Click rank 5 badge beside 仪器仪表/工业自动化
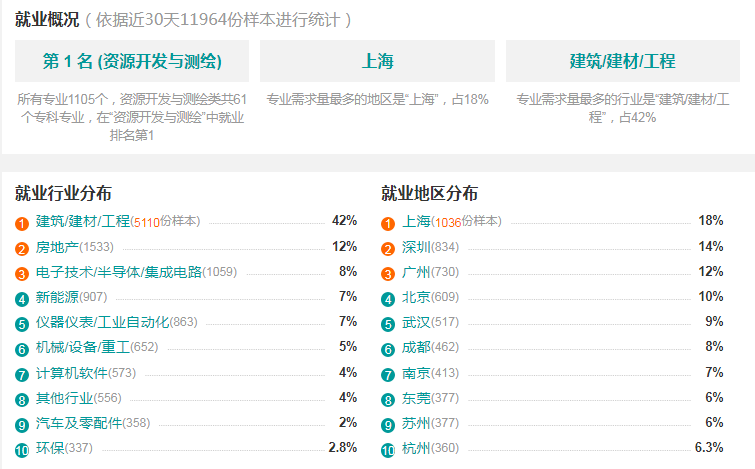 click(x=22, y=324)
